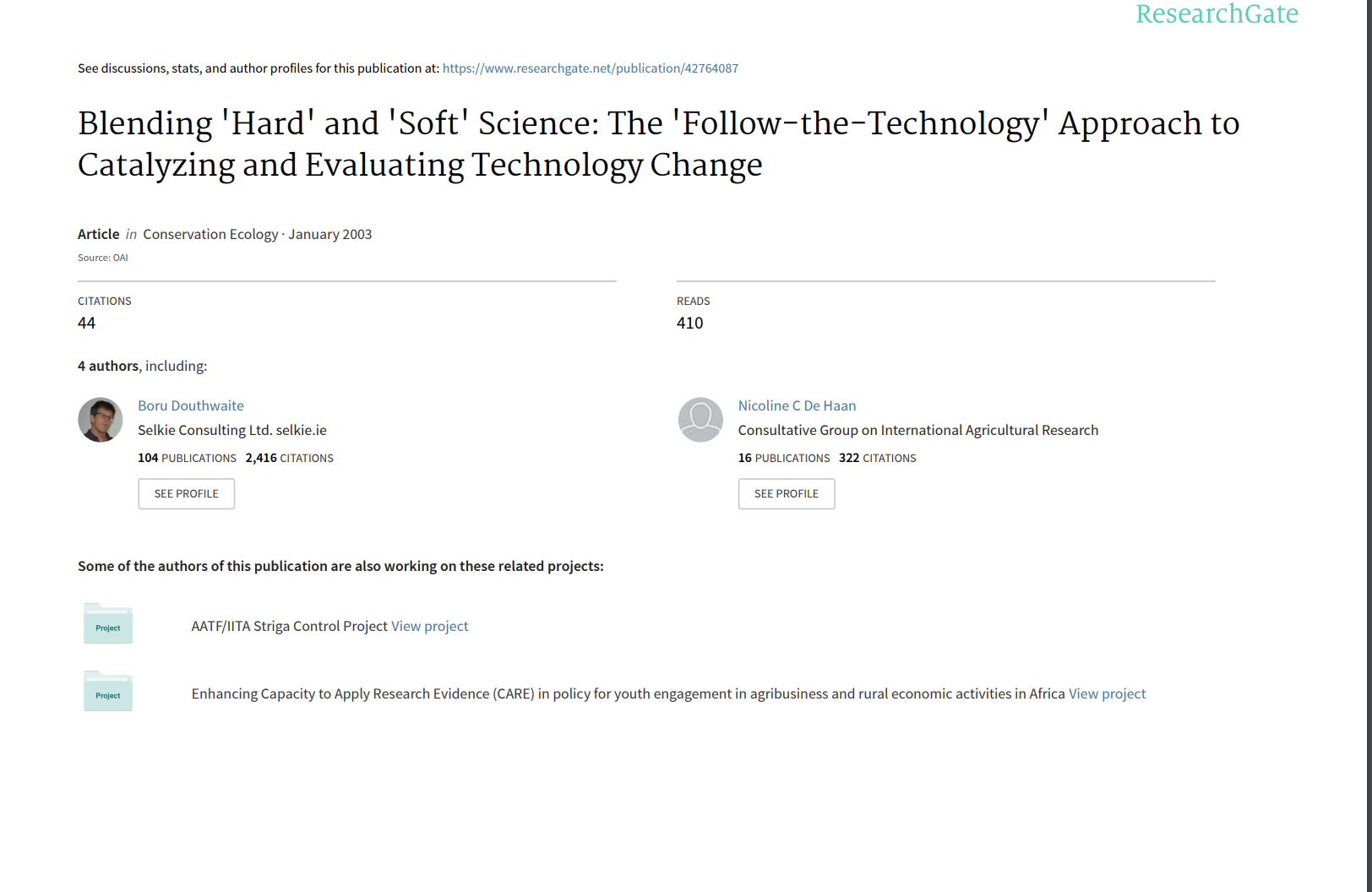Screen dimensions: 1372x892
Task: Open Nicoline C De Haan name link
Action: click(797, 405)
